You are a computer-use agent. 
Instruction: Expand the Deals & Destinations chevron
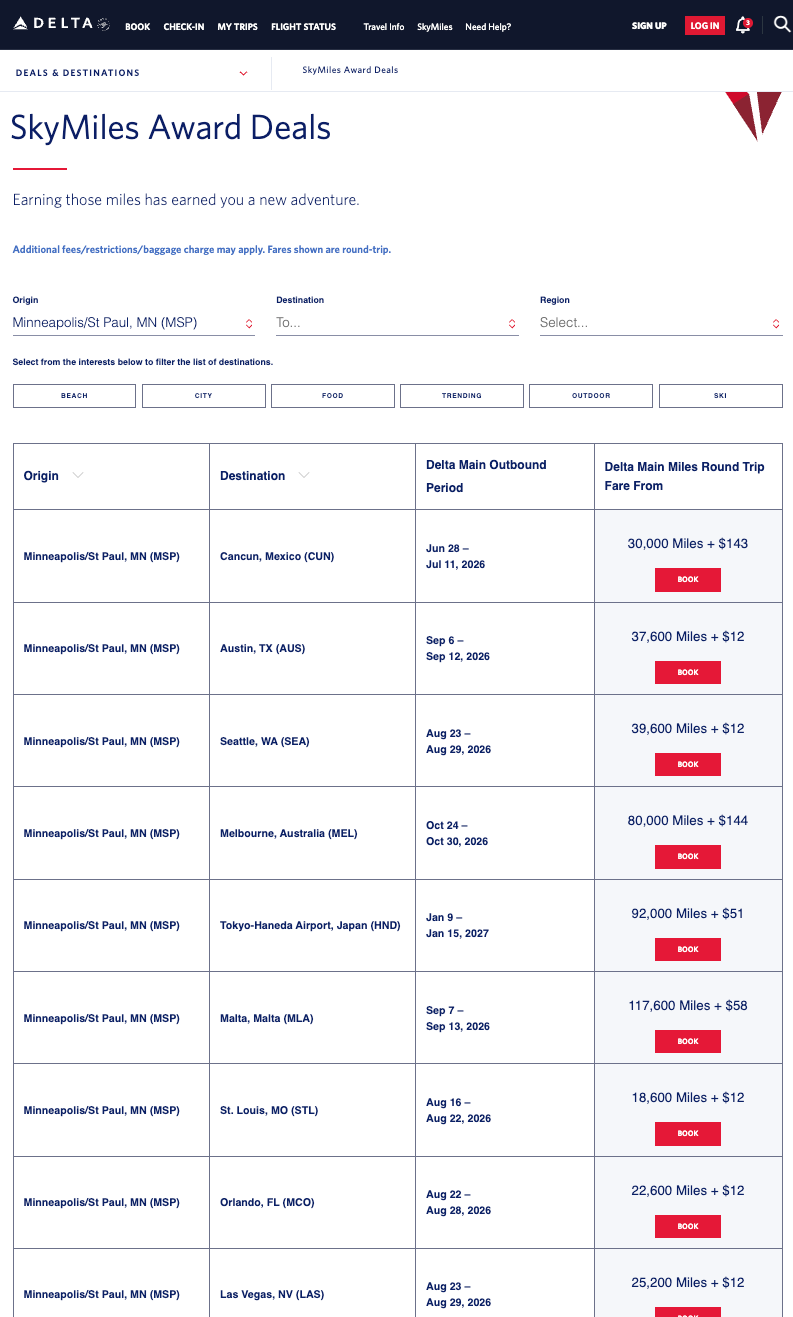tap(243, 73)
